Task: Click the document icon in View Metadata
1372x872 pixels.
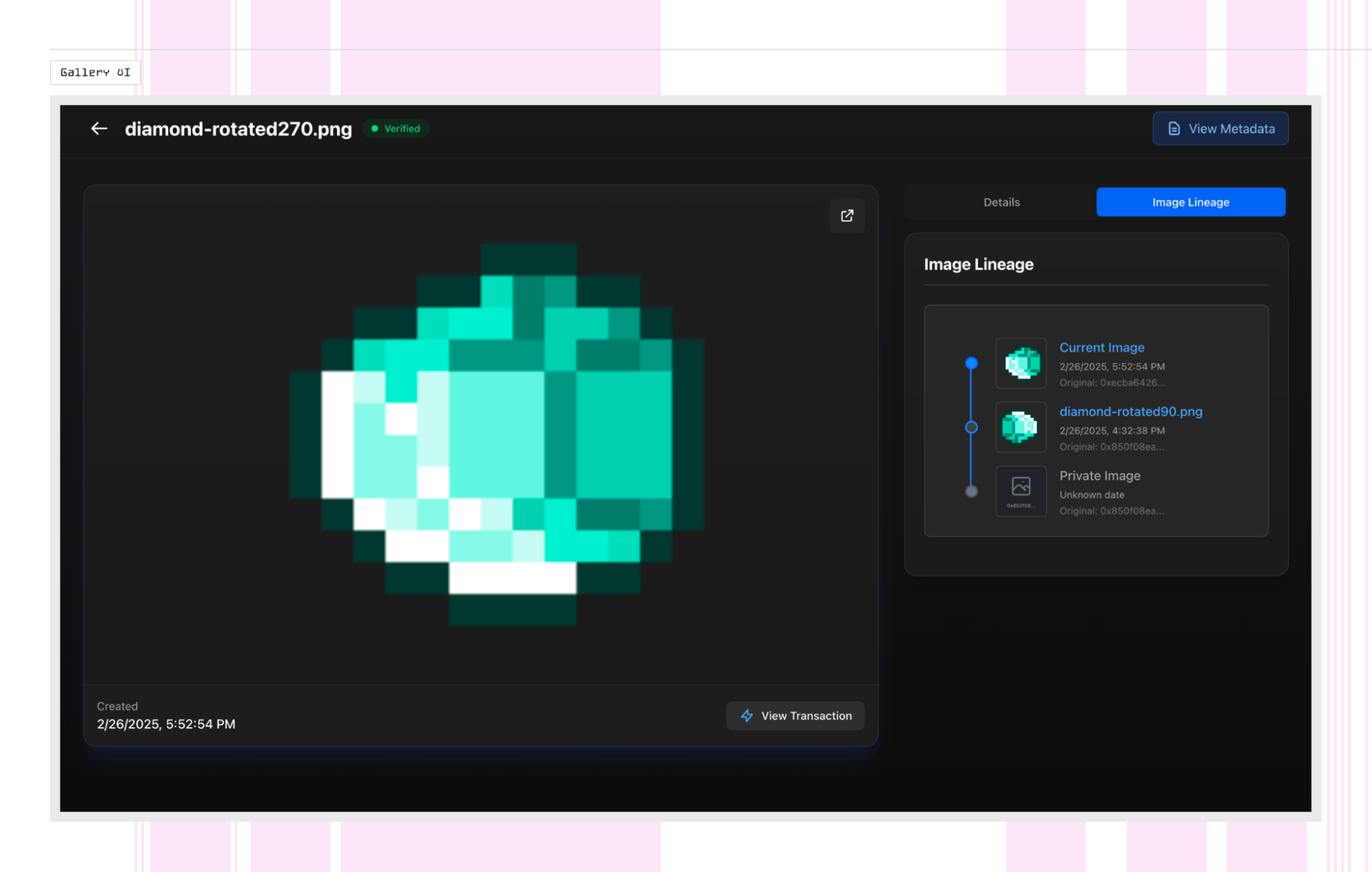Action: (1174, 129)
